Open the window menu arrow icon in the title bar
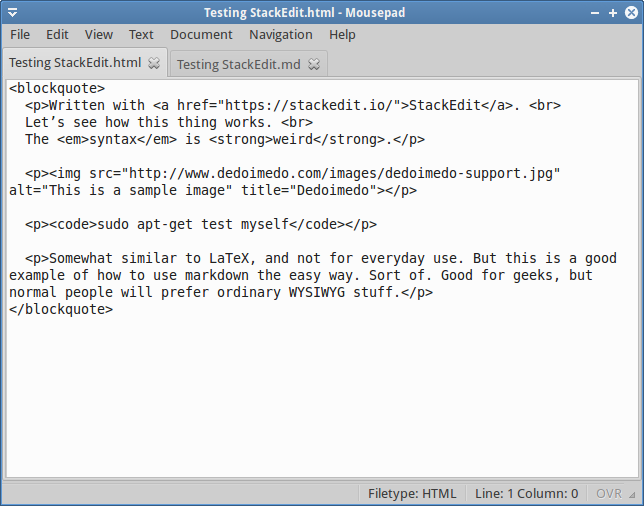Image resolution: width=644 pixels, height=506 pixels. (12, 13)
